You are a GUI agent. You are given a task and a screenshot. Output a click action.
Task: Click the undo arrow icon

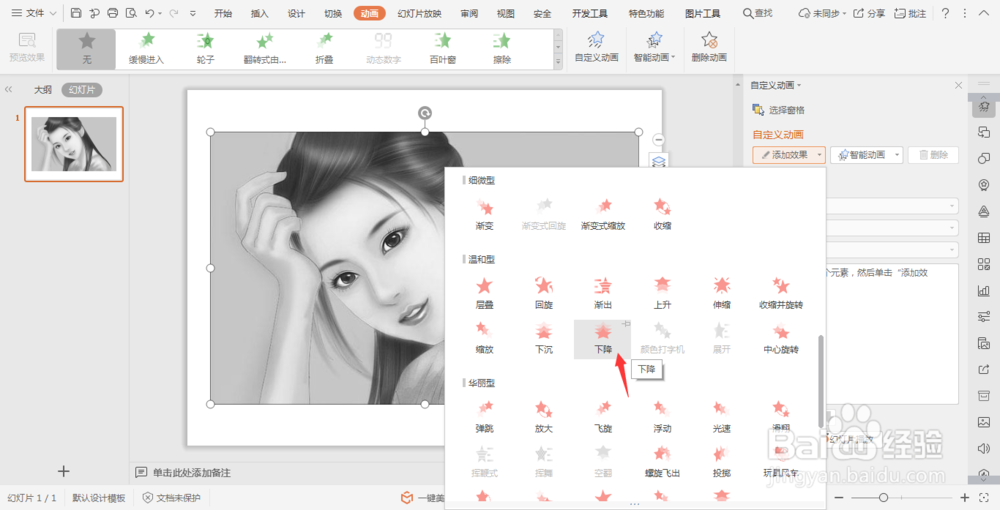[150, 13]
